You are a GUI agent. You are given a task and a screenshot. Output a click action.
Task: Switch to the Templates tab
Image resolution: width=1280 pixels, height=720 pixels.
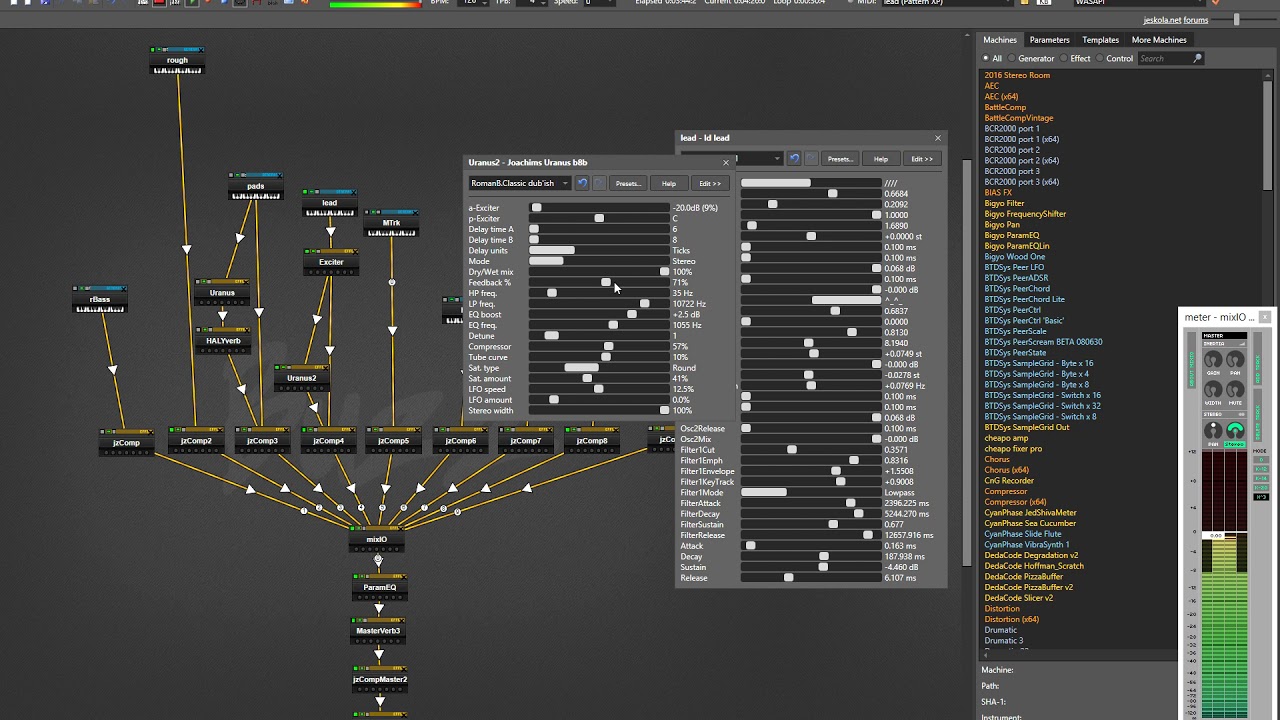click(x=1100, y=40)
